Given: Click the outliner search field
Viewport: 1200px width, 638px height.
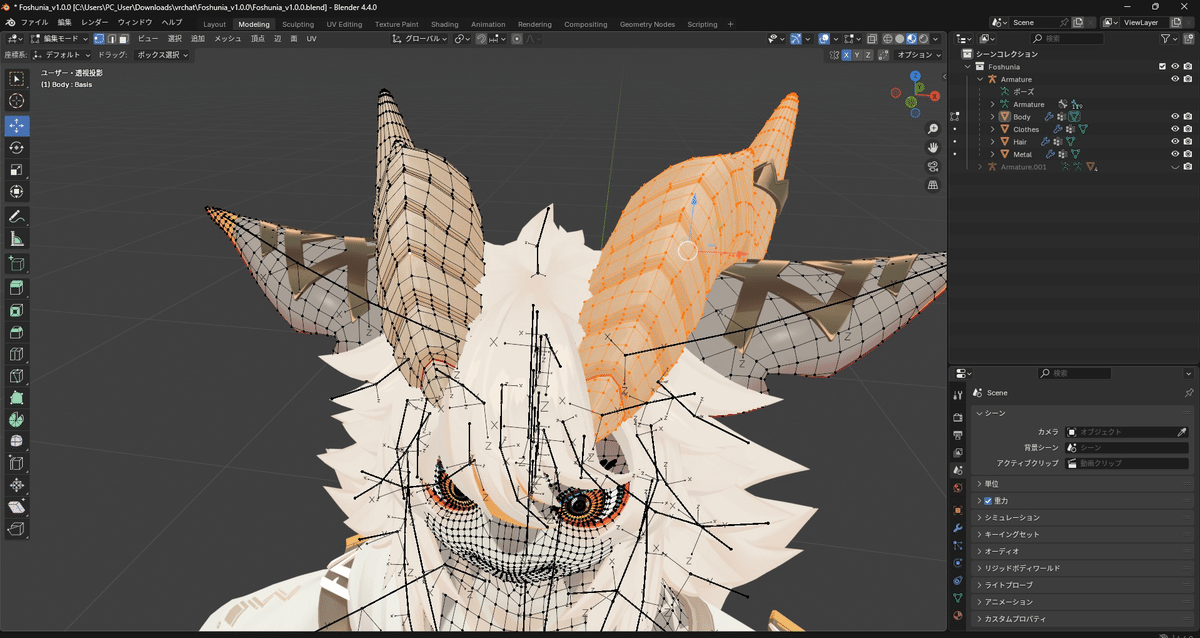Looking at the screenshot, I should pyautogui.click(x=1066, y=39).
